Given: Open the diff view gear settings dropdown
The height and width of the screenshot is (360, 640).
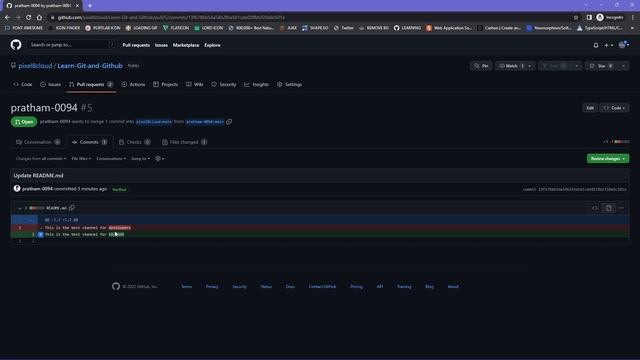Looking at the screenshot, I should point(160,158).
